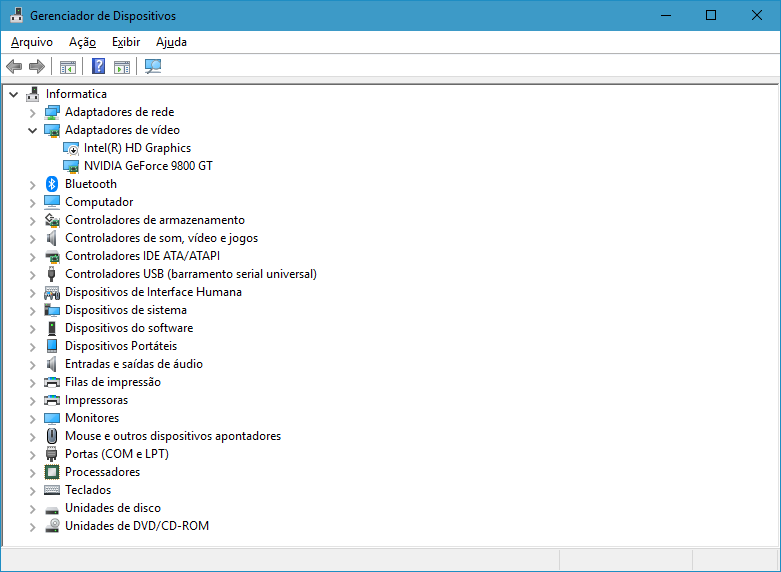781x572 pixels.
Task: Click the speaker icon beside Controladores de som
Action: click(51, 238)
